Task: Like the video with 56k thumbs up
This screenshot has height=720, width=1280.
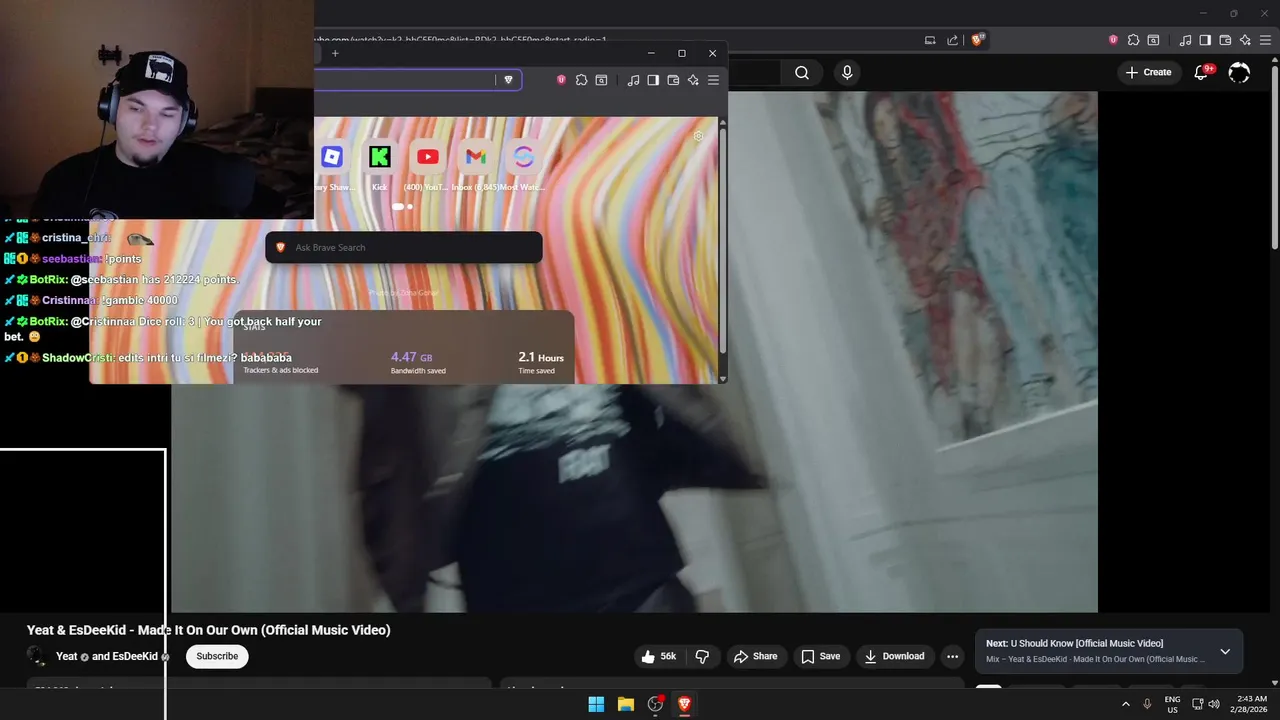Action: pos(660,656)
